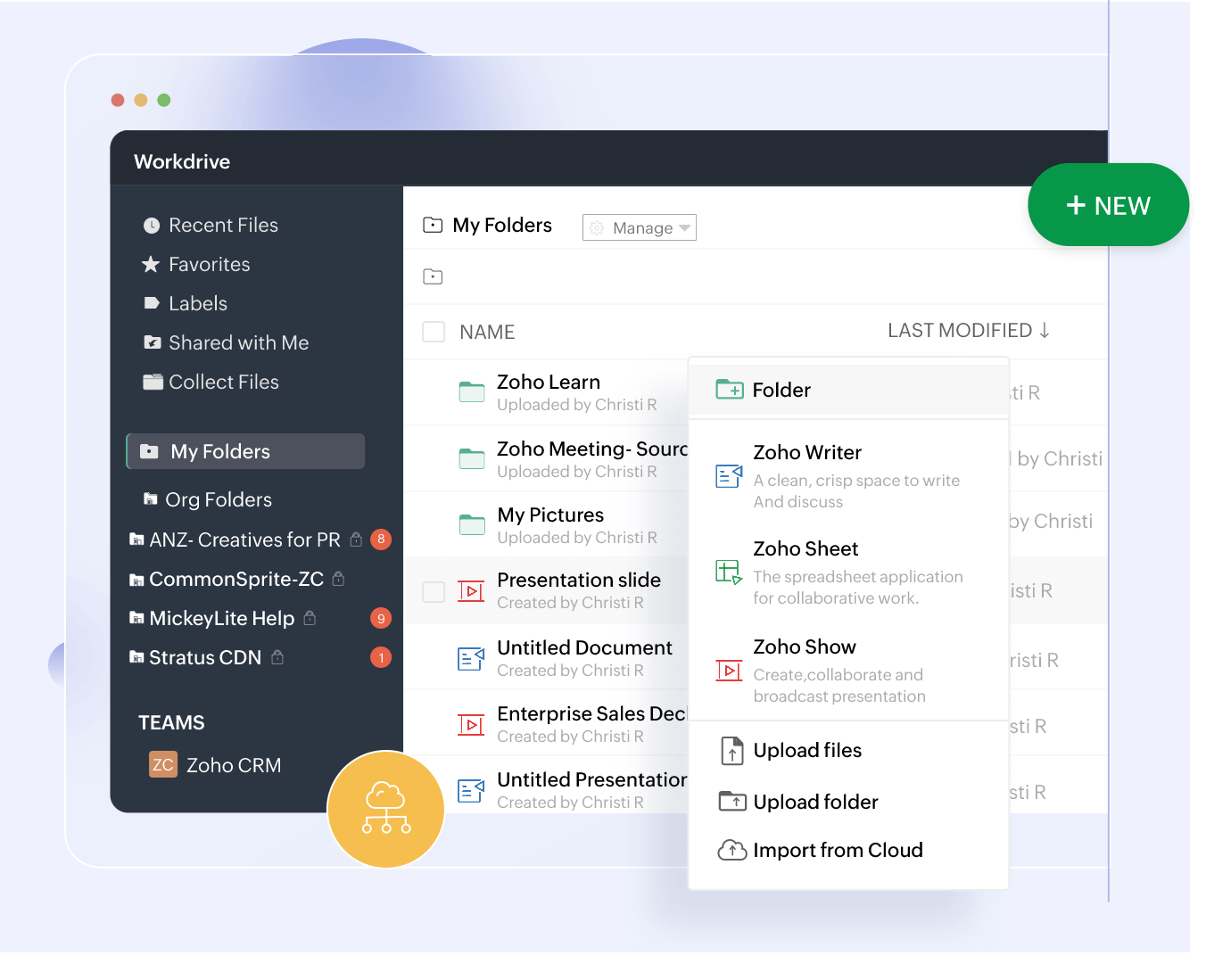
Task: Open MickeyLite Help team folder
Action: (221, 618)
